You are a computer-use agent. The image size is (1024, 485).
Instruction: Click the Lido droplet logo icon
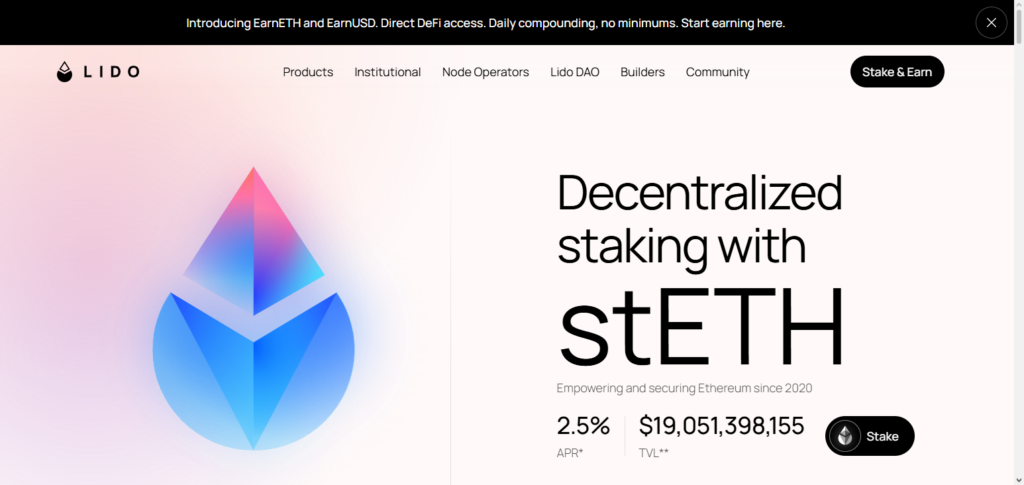(65, 72)
